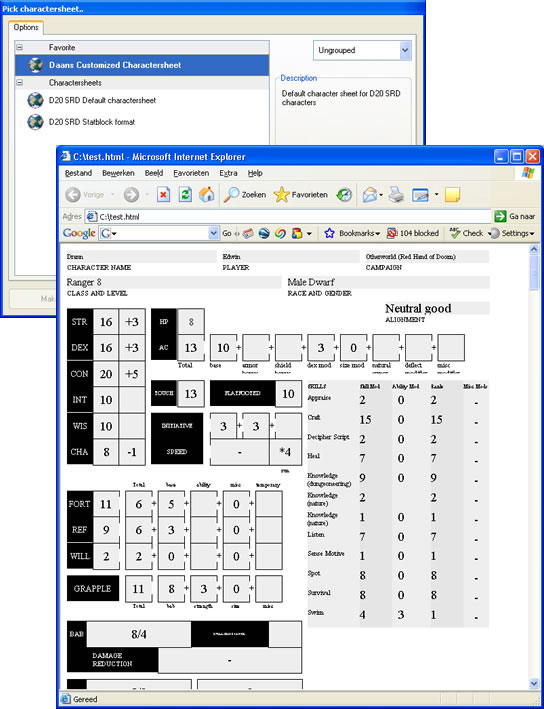The image size is (544, 709).
Task: Open the Favorieten menu in menu bar
Action: click(191, 173)
